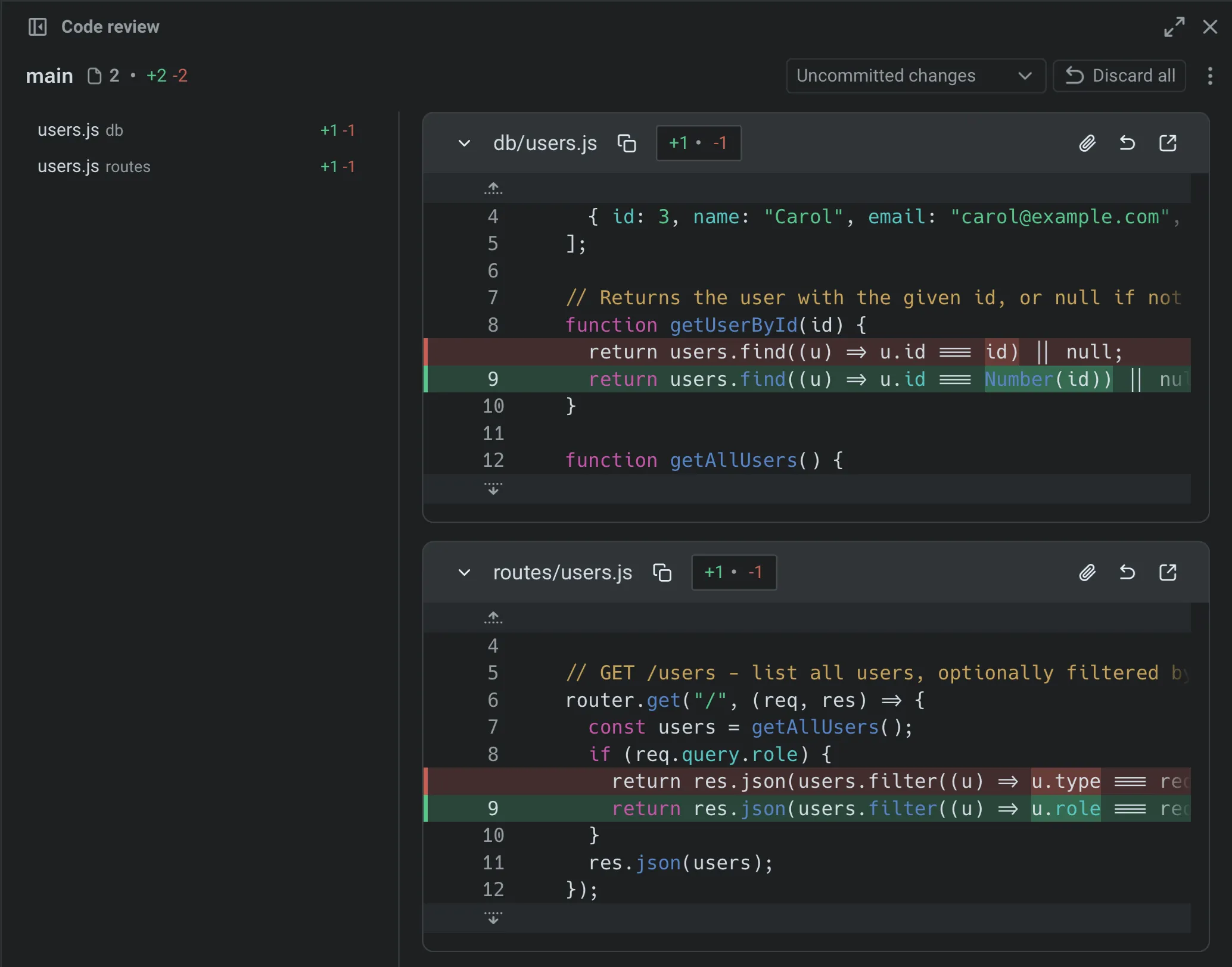The height and width of the screenshot is (967, 1232).
Task: Open db/users.js in external editor
Action: pyautogui.click(x=1168, y=143)
